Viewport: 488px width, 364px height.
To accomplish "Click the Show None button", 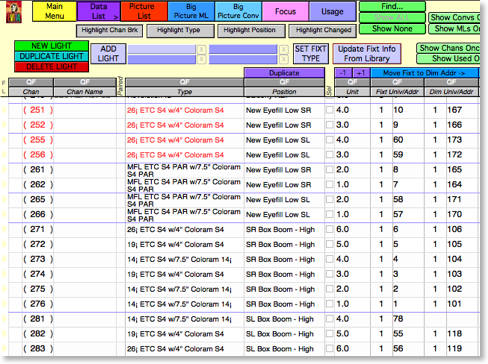I will pos(392,29).
